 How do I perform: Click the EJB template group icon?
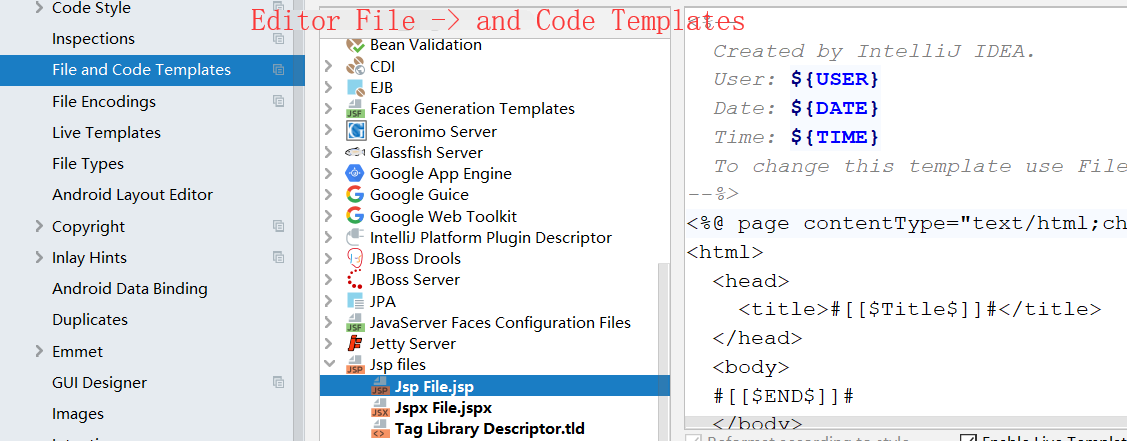355,88
